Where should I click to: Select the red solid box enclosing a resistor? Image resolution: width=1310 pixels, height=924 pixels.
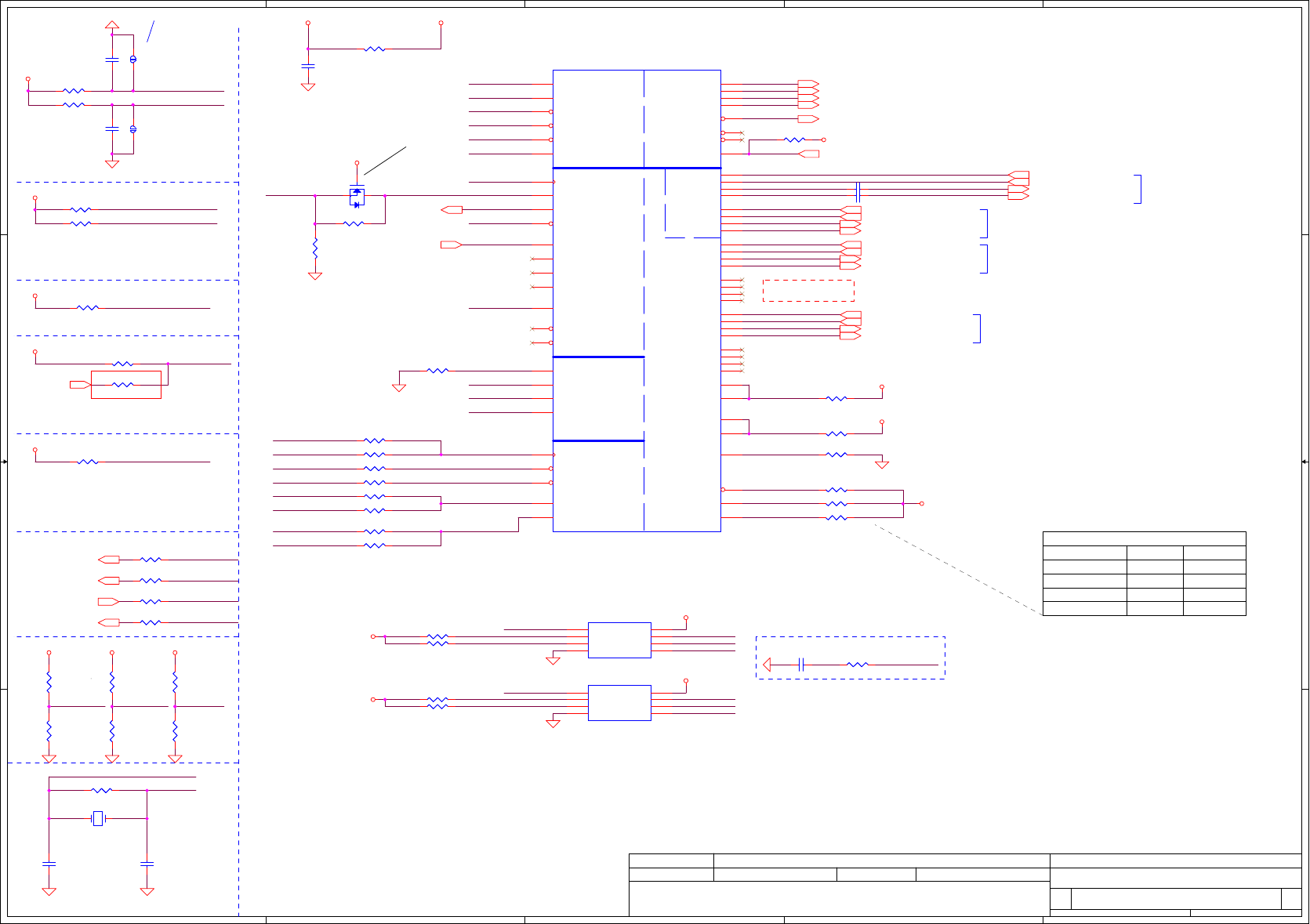[x=126, y=385]
